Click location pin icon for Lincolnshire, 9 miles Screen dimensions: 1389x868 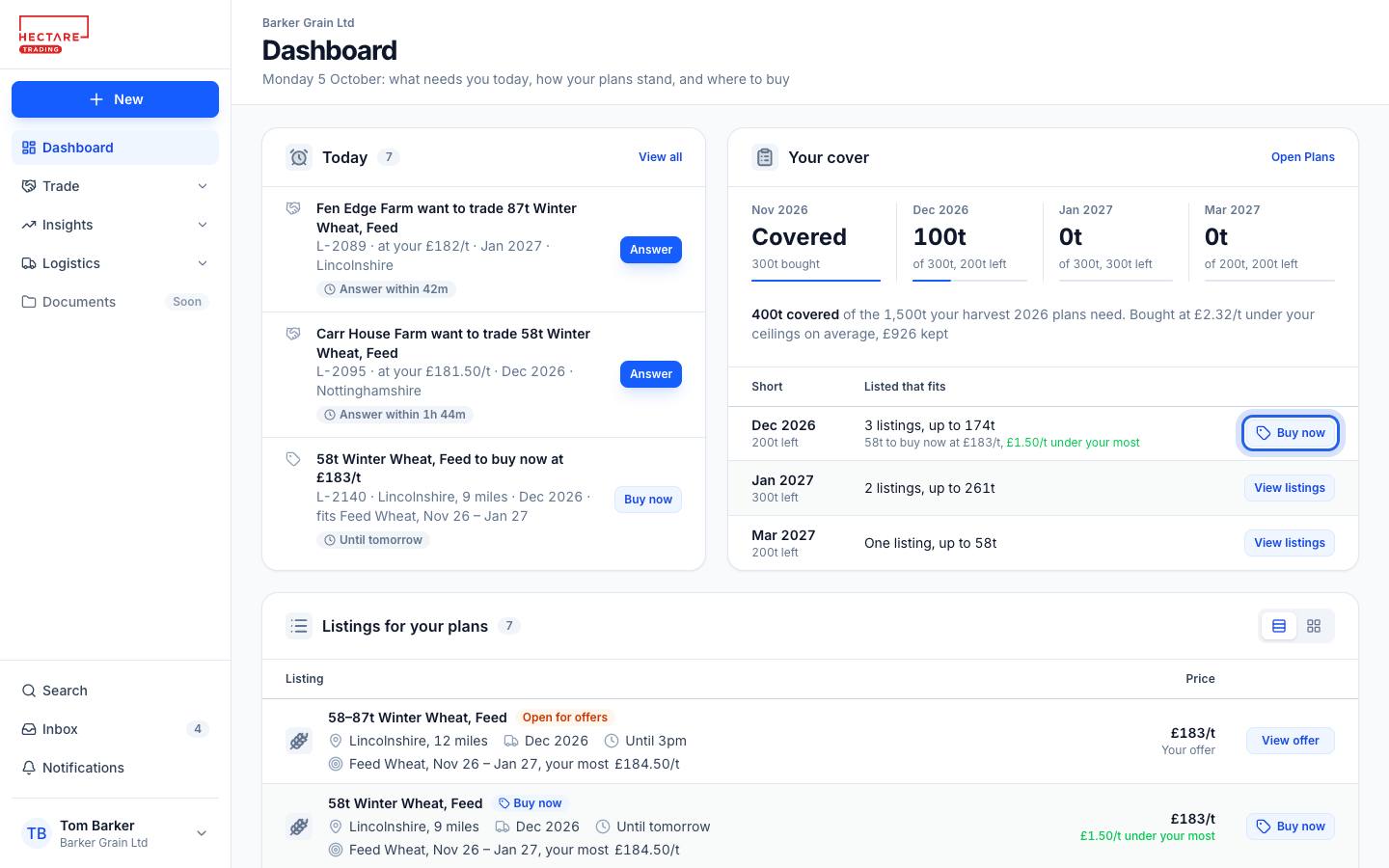point(336,827)
